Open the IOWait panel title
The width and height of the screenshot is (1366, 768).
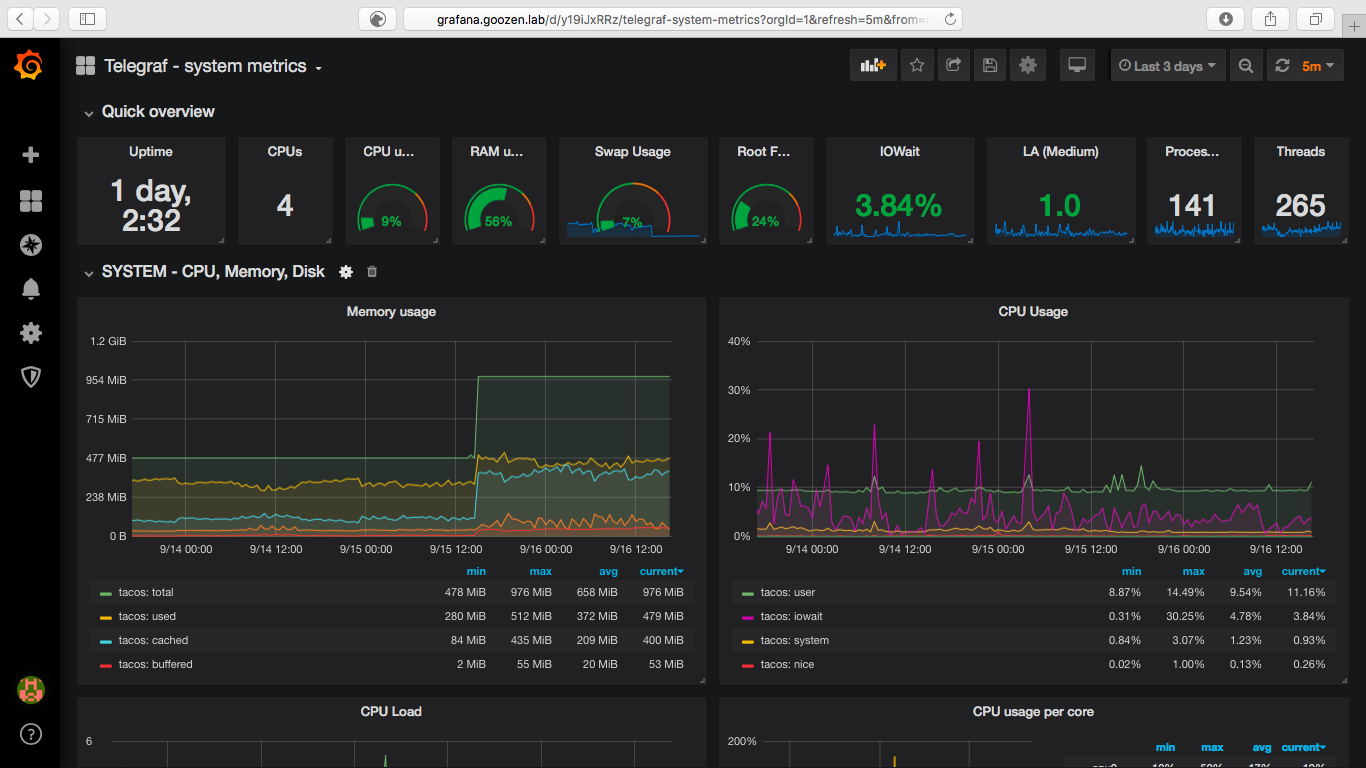(899, 152)
